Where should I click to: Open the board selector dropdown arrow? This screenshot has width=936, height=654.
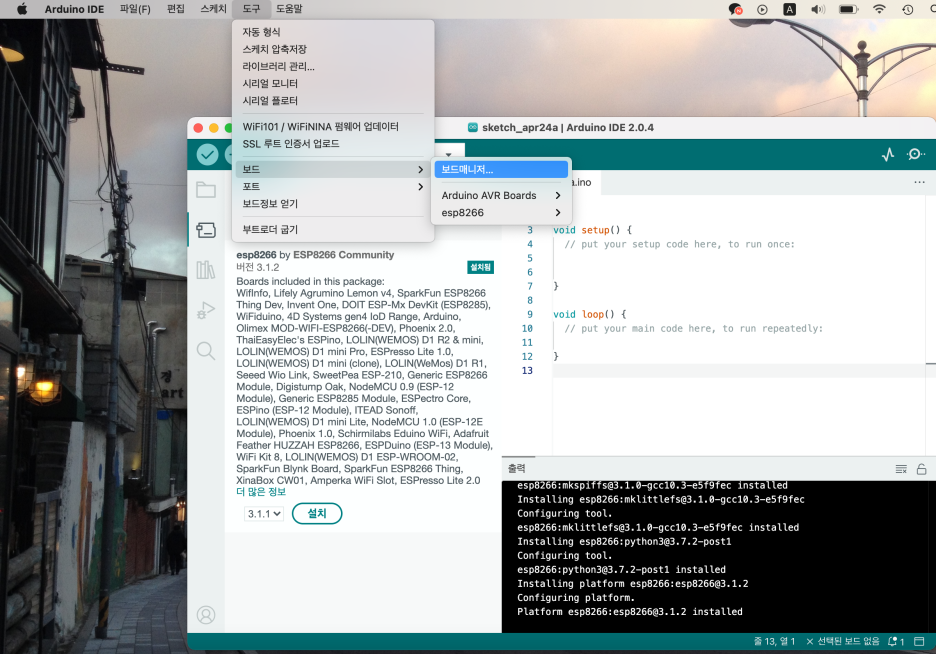pos(449,153)
